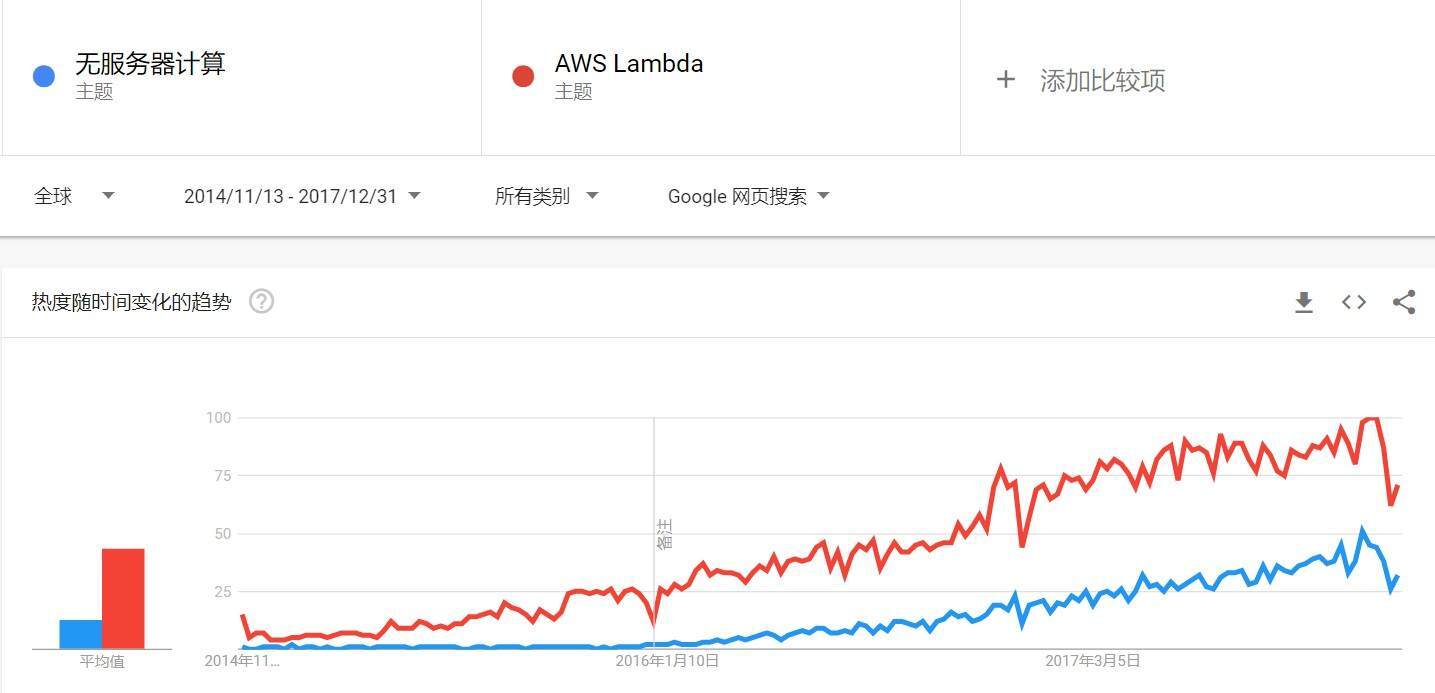This screenshot has height=693, width=1435.
Task: Click the red average bar
Action: (123, 598)
